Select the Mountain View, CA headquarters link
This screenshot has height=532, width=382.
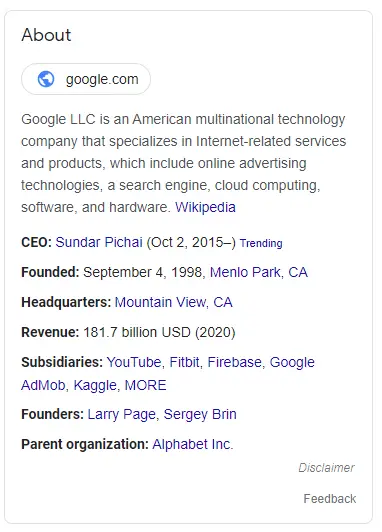tap(173, 302)
